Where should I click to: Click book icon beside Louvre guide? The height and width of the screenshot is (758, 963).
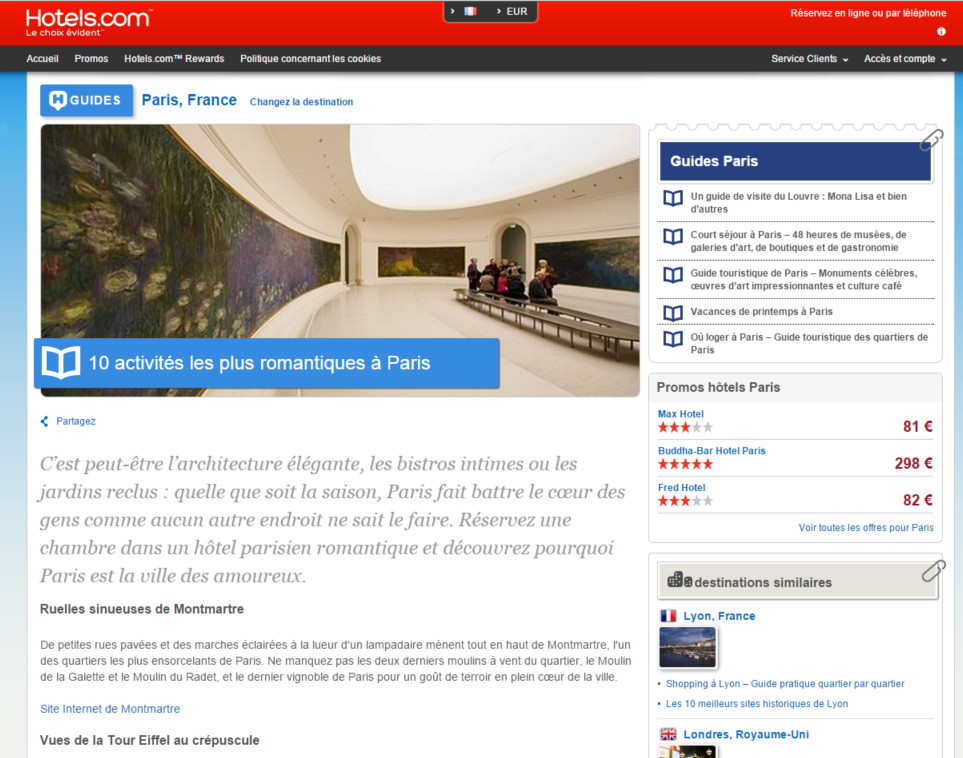tap(673, 198)
